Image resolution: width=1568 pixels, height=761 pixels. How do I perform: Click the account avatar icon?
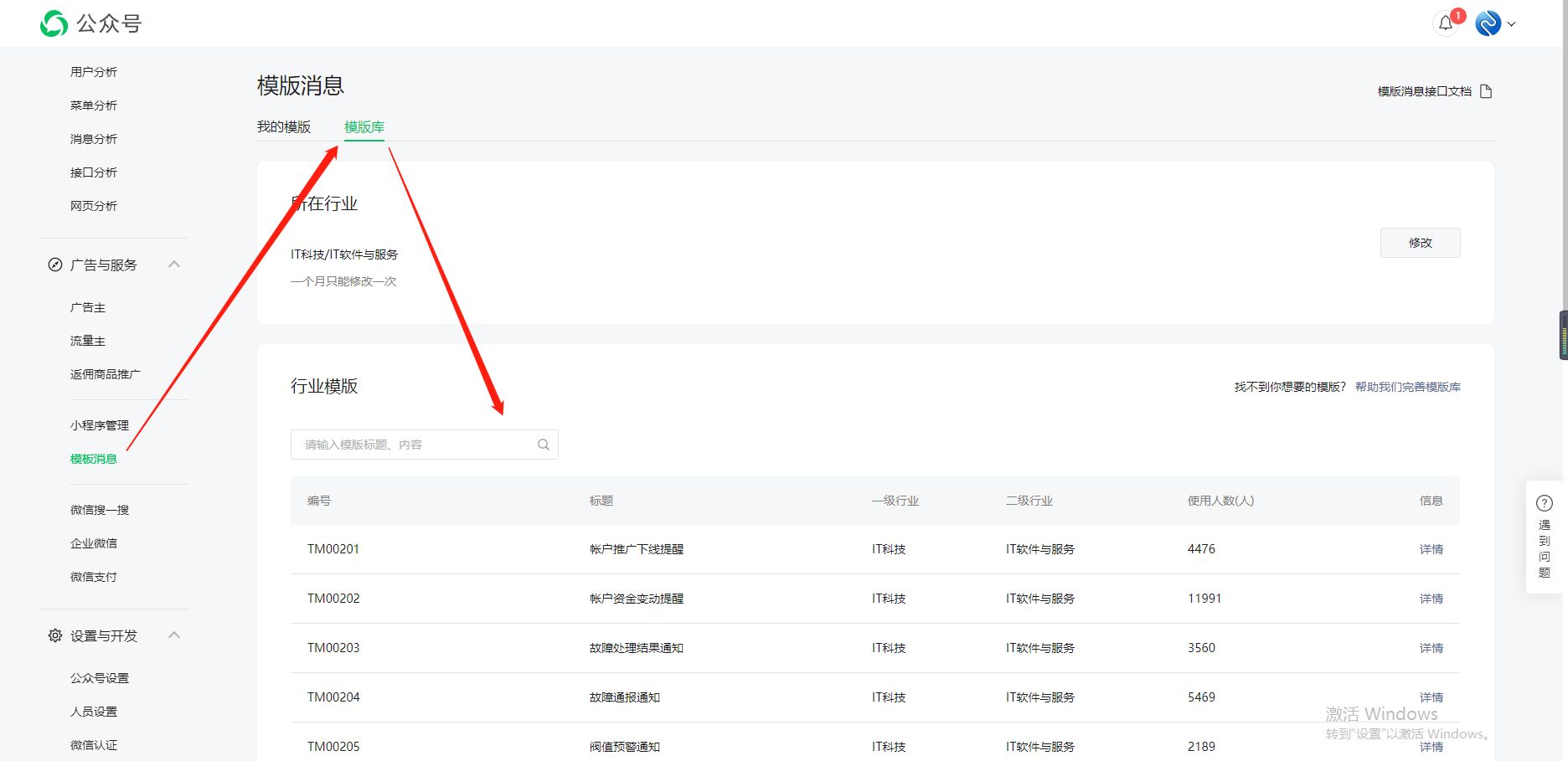click(x=1488, y=23)
